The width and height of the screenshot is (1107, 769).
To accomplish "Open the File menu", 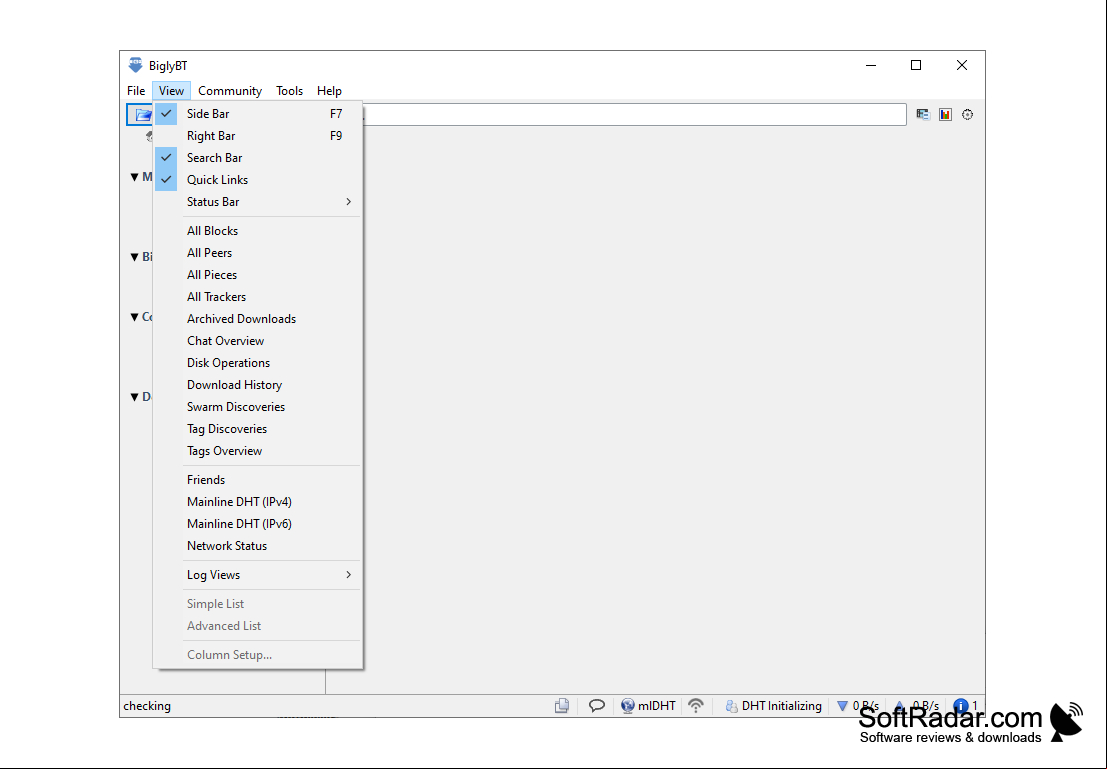I will (x=136, y=90).
